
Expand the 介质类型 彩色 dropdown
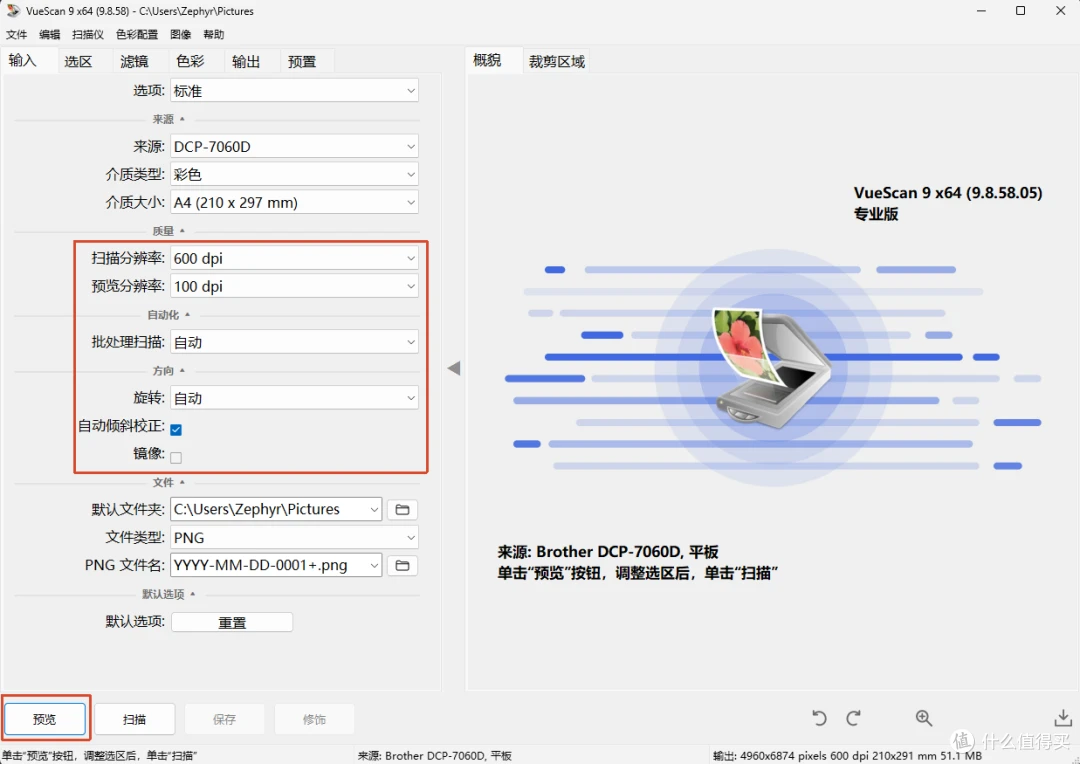294,174
